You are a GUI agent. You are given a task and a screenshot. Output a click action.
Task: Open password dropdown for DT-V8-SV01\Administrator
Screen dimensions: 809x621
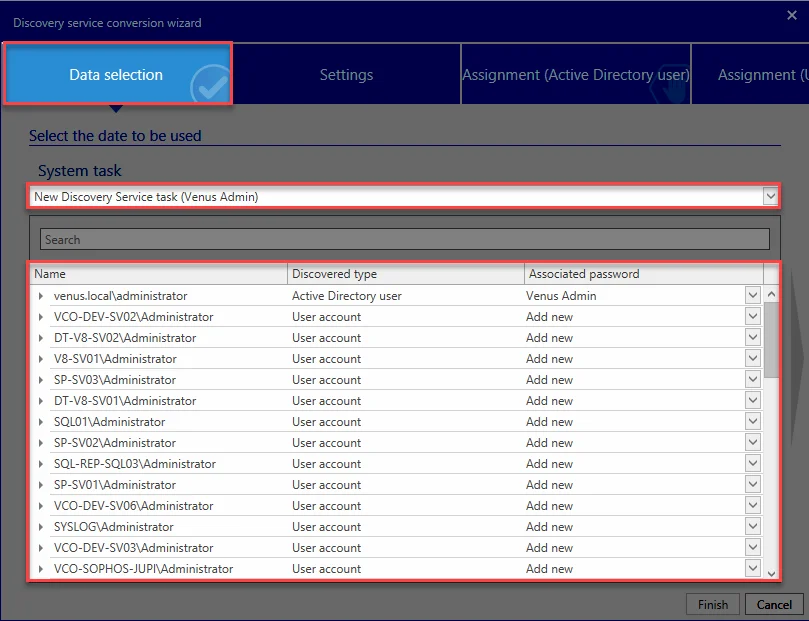[x=753, y=400]
